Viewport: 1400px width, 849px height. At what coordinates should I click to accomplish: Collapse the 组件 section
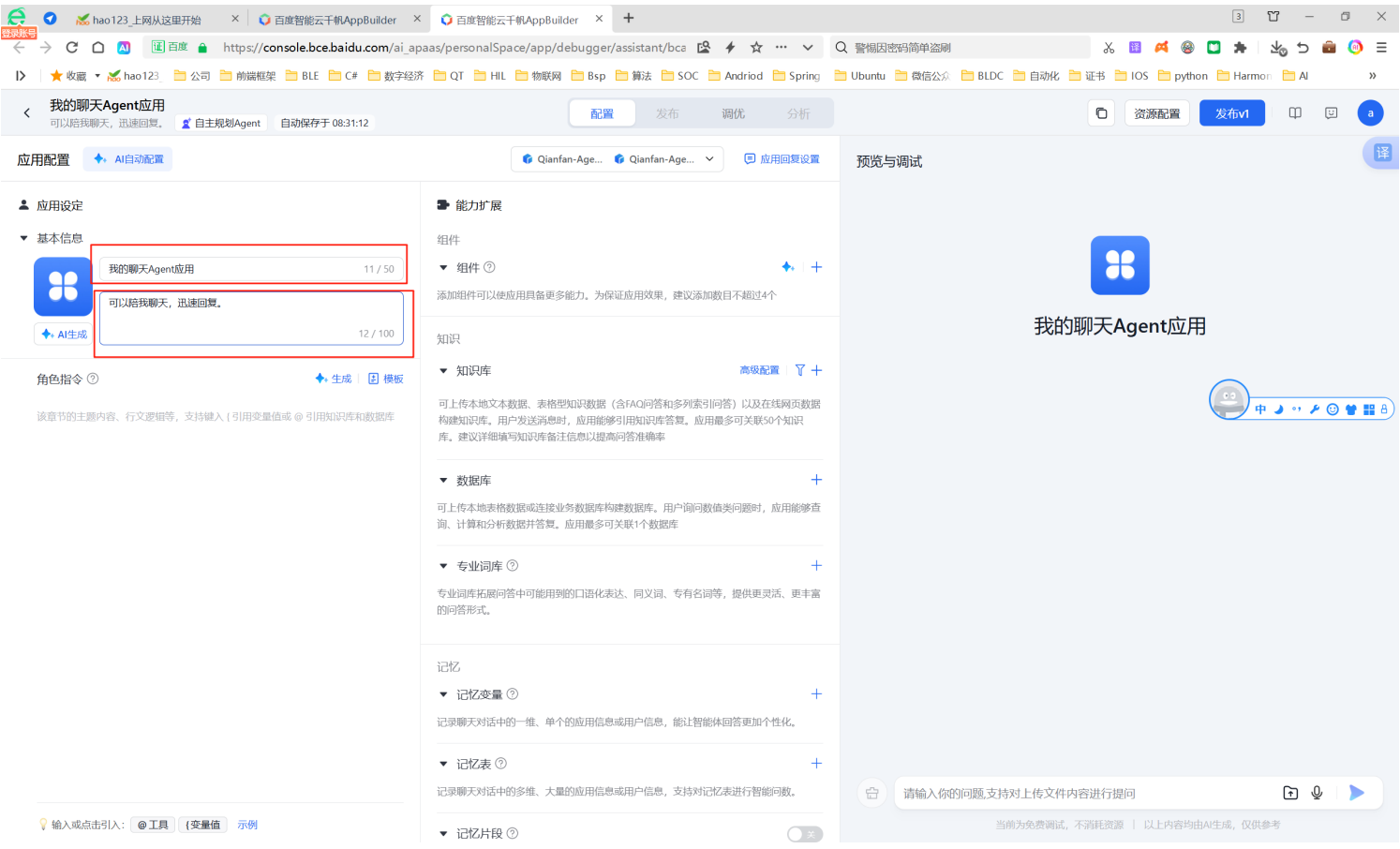pyautogui.click(x=443, y=267)
